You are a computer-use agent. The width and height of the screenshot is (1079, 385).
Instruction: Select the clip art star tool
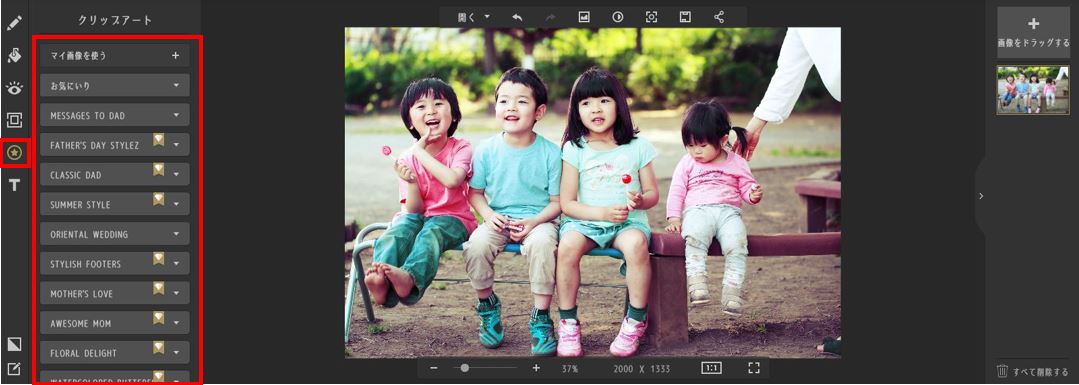tap(14, 153)
